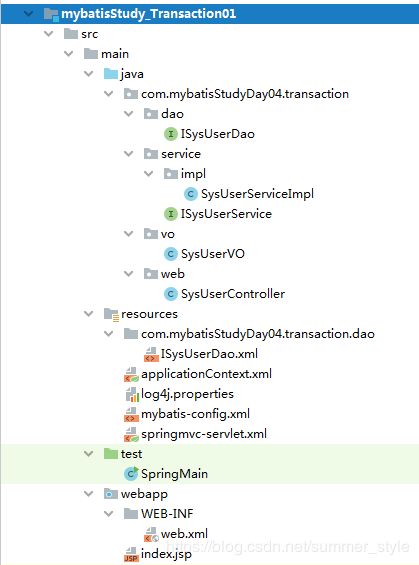This screenshot has height=565, width=419.
Task: Select the applicationContext.xml file name
Action: (206, 374)
